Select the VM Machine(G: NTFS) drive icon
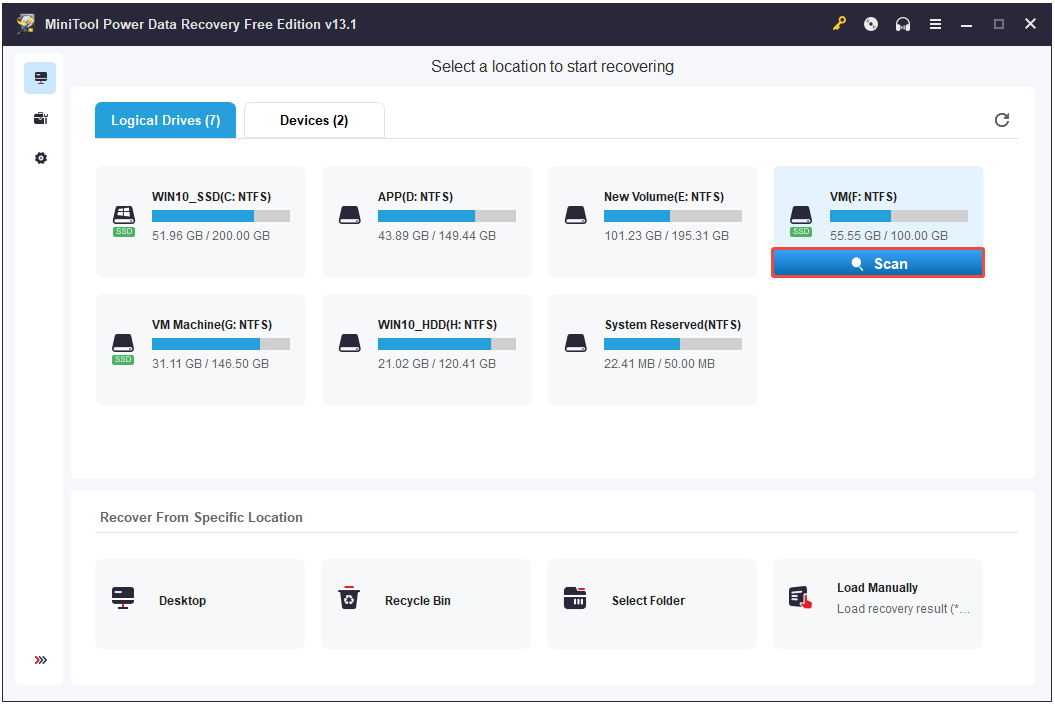The height and width of the screenshot is (705, 1055). (123, 349)
